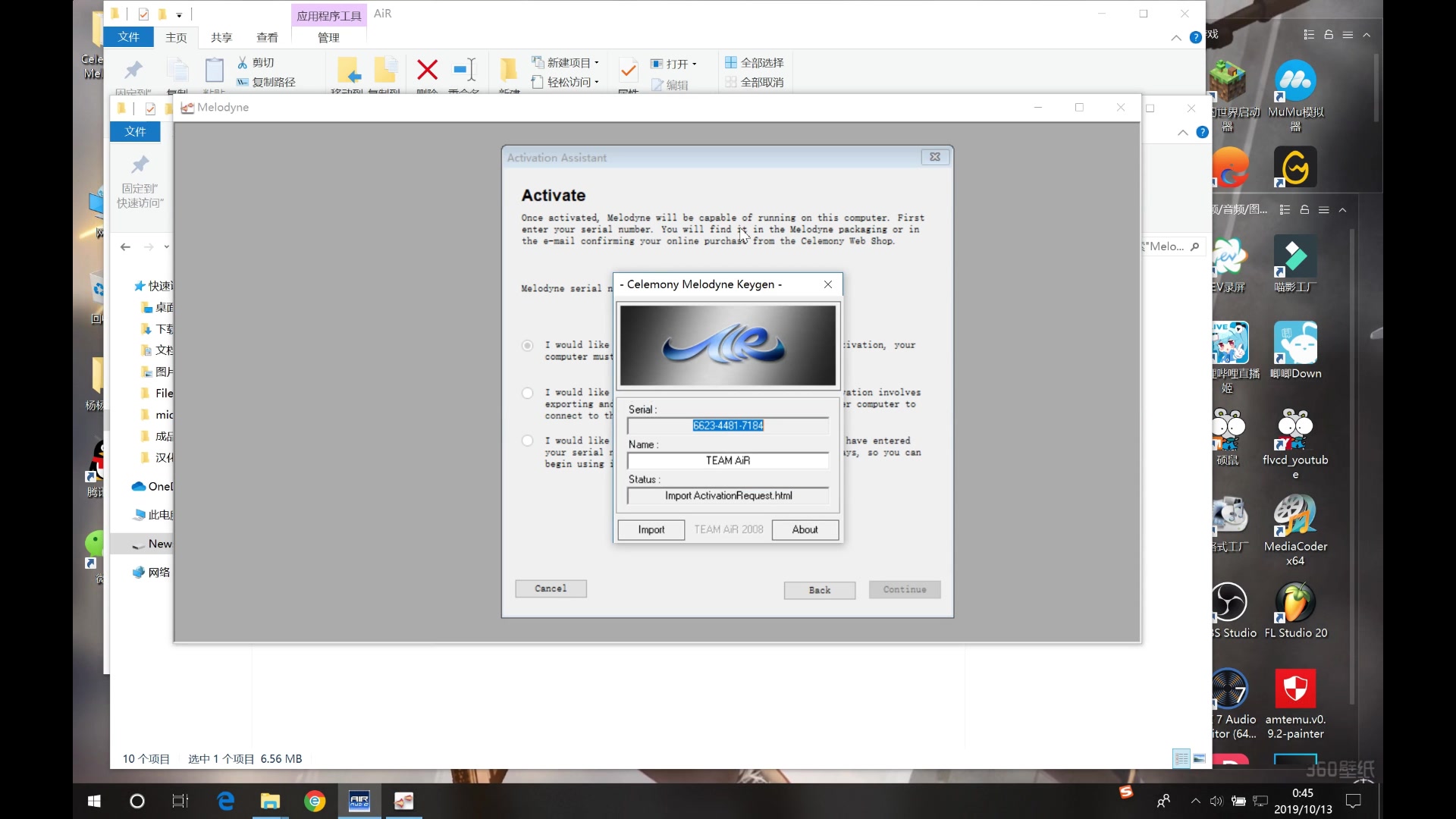Switch to details view icon in status bar

[x=1181, y=758]
